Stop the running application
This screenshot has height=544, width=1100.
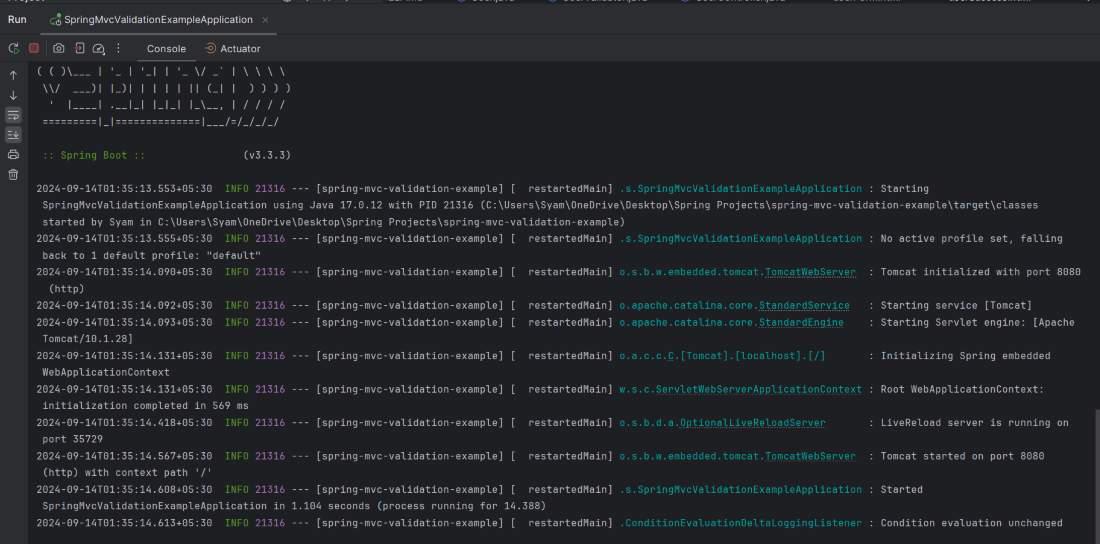(34, 48)
